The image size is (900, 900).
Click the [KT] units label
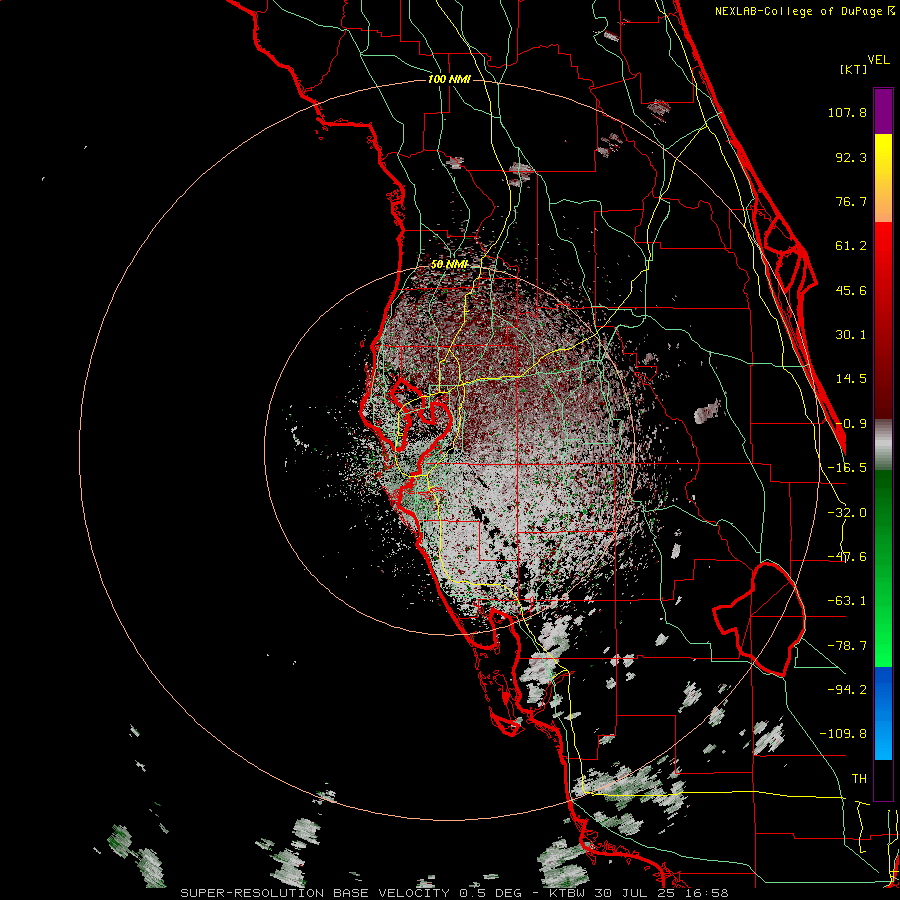pos(853,69)
